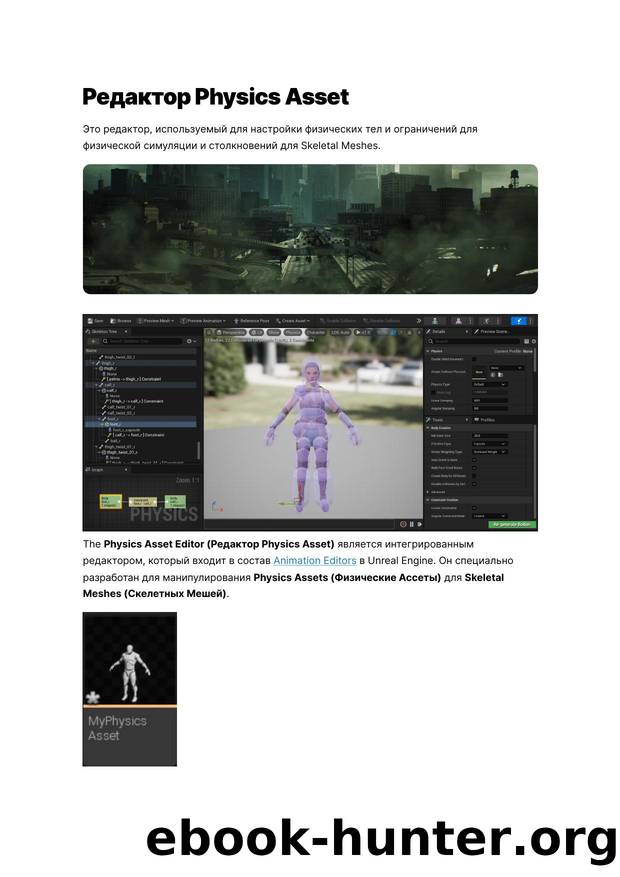Click the step forward button
Screen dimensions: 620x877
(419, 524)
